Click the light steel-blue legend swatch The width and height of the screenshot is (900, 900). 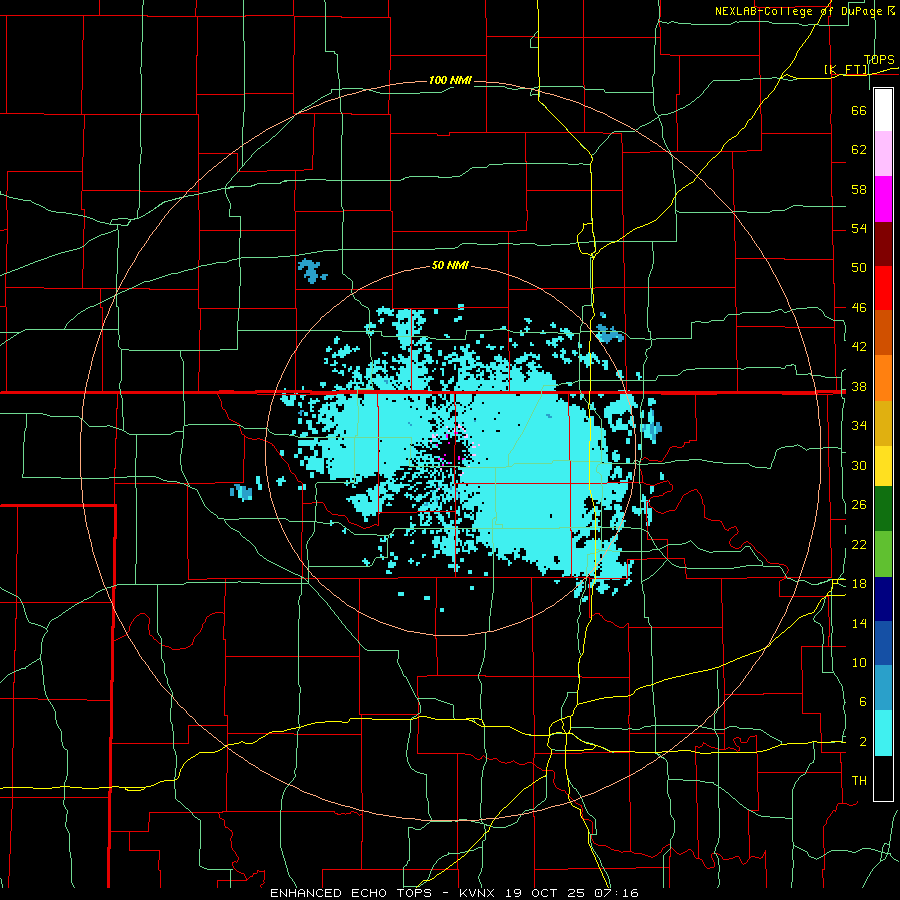pyautogui.click(x=883, y=688)
